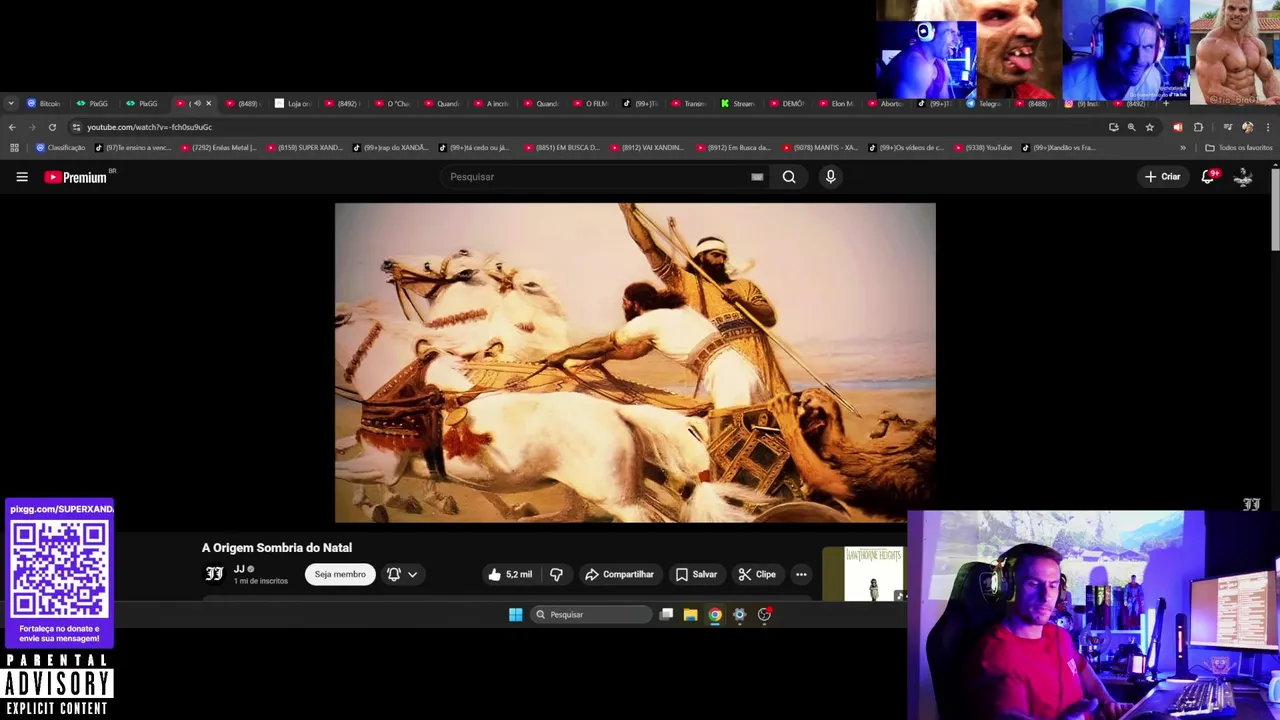Open the JJ channel avatar
The image size is (1280, 720).
pos(214,574)
